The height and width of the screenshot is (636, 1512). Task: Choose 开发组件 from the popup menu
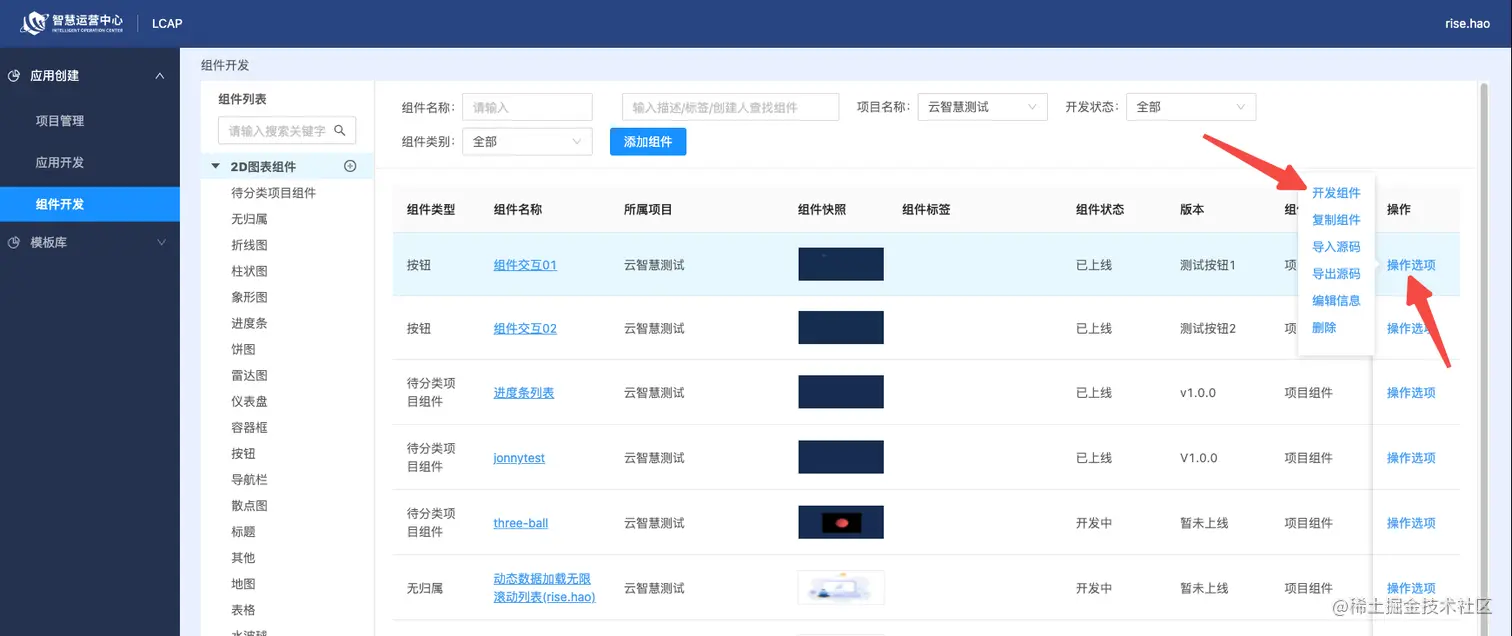(x=1336, y=193)
